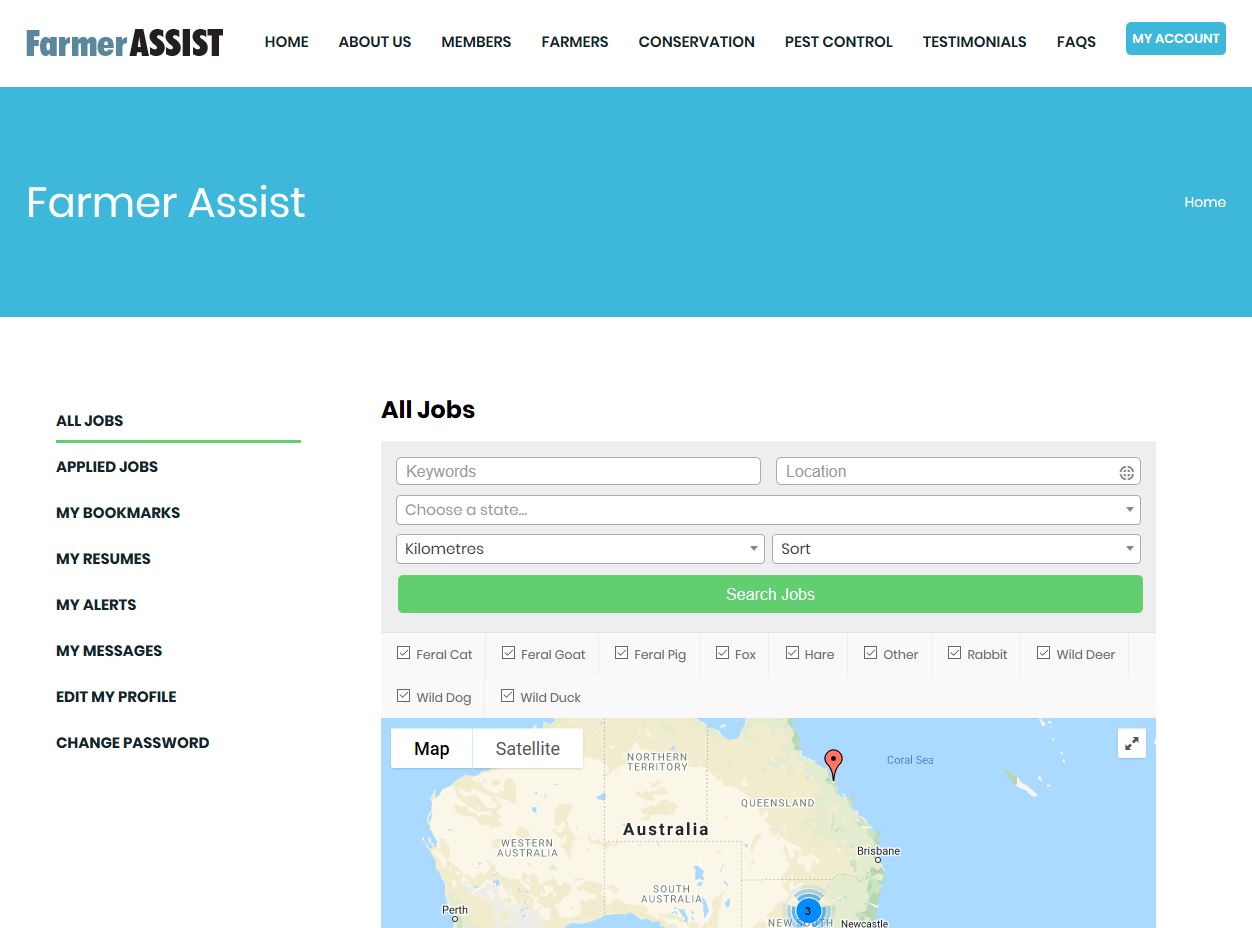Toggle the Wild Duck filter
This screenshot has width=1252, height=928.
click(508, 697)
